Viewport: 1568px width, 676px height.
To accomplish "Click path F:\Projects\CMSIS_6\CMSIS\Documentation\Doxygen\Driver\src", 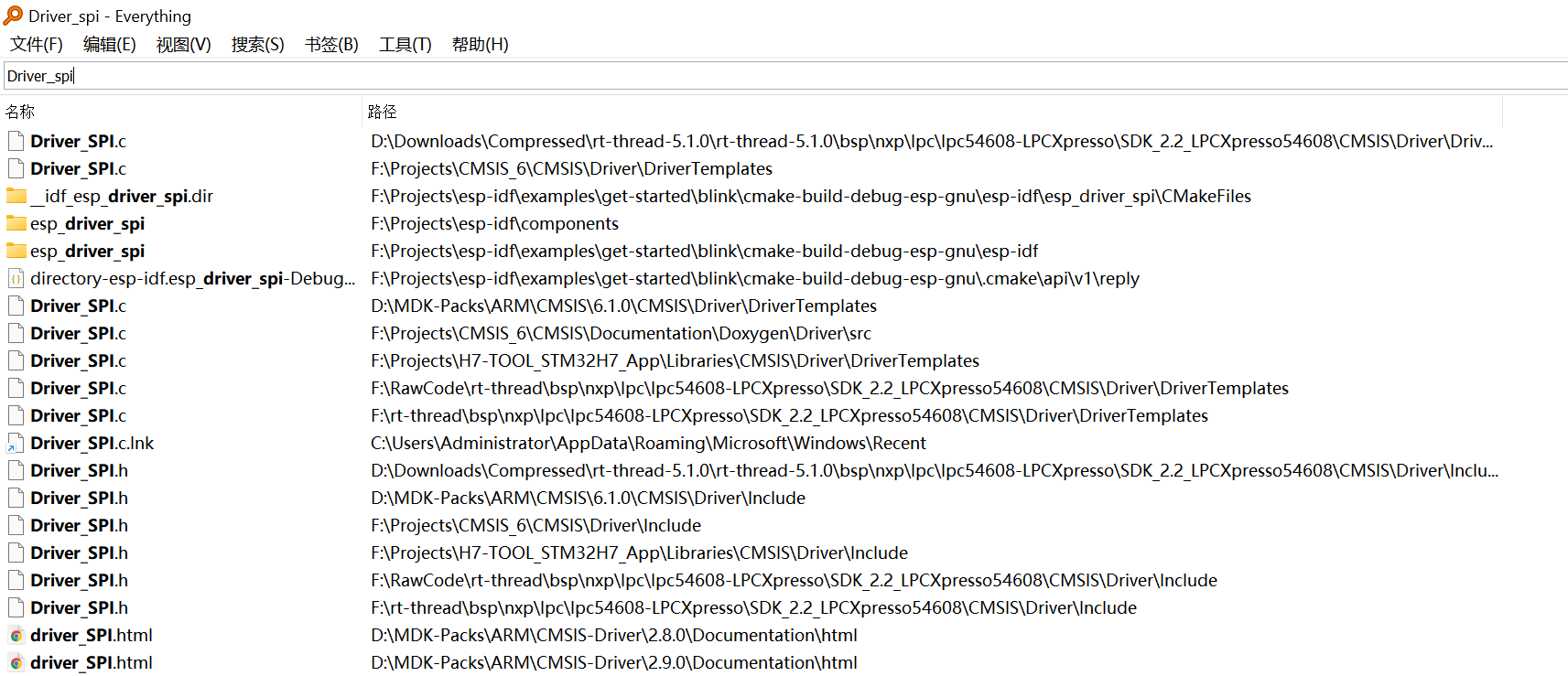I will pyautogui.click(x=621, y=333).
